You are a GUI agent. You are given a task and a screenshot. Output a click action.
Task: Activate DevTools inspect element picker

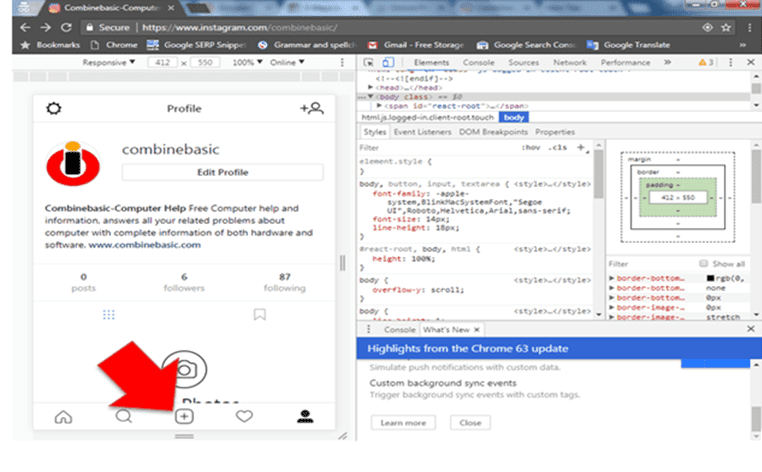point(368,62)
